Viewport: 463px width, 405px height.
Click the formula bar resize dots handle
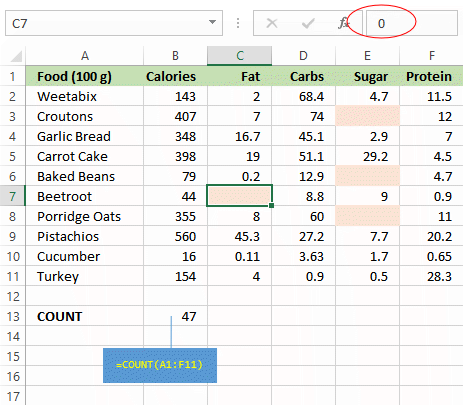click(238, 23)
